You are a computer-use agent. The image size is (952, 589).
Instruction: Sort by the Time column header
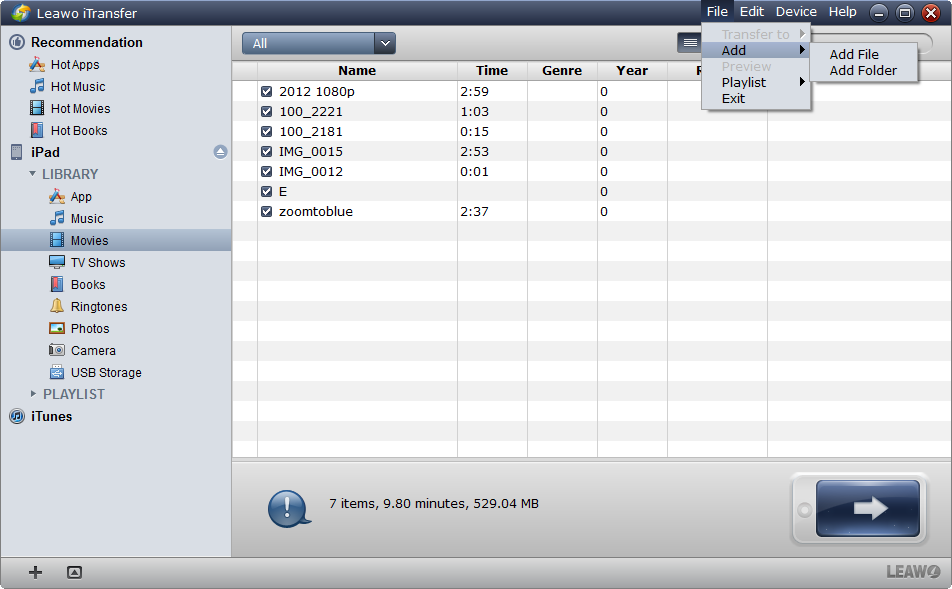click(x=492, y=70)
